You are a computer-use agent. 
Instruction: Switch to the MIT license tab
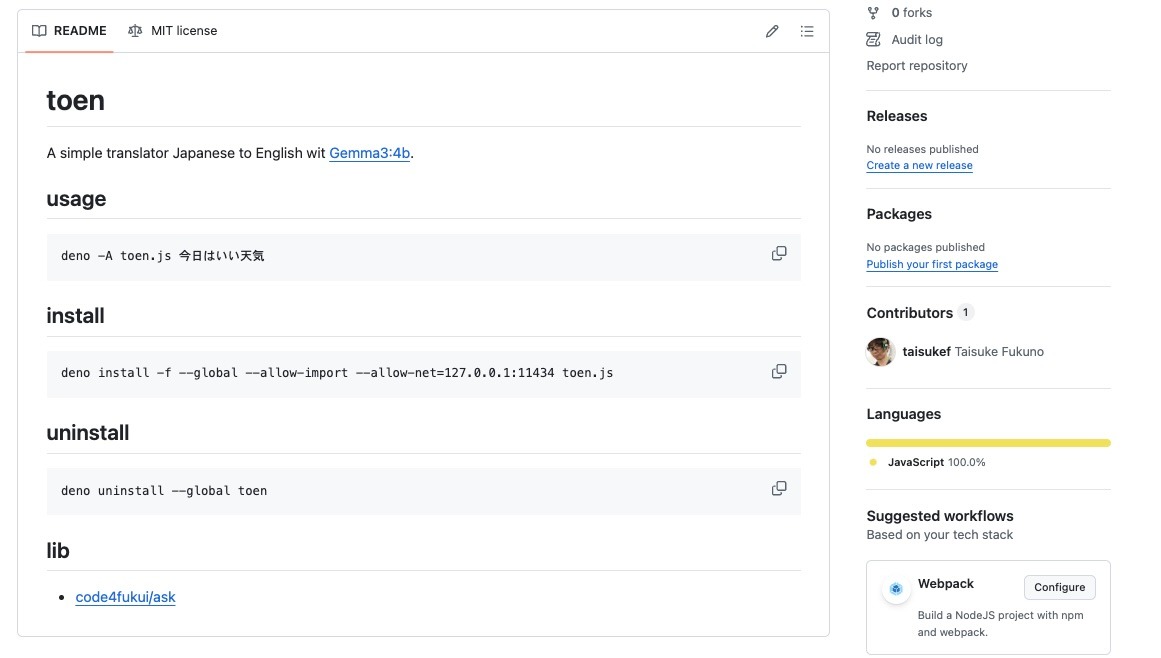tap(172, 31)
